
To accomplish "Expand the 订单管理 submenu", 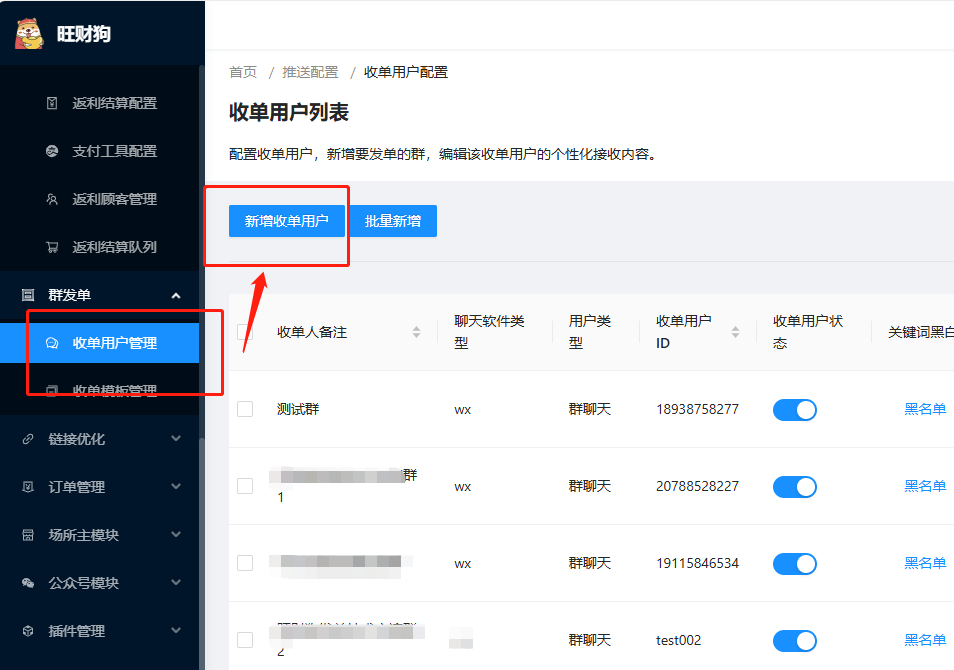I will [176, 487].
